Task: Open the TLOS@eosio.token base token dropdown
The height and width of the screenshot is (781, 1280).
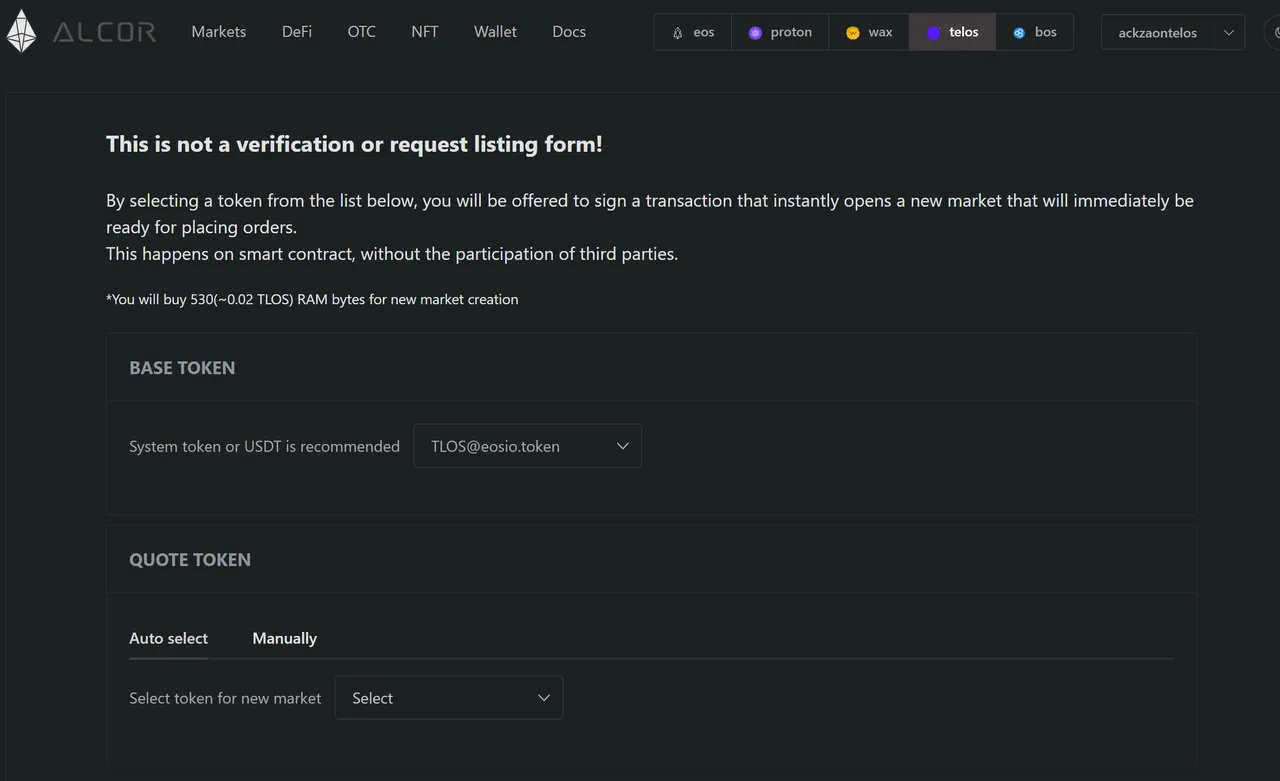Action: [x=527, y=446]
